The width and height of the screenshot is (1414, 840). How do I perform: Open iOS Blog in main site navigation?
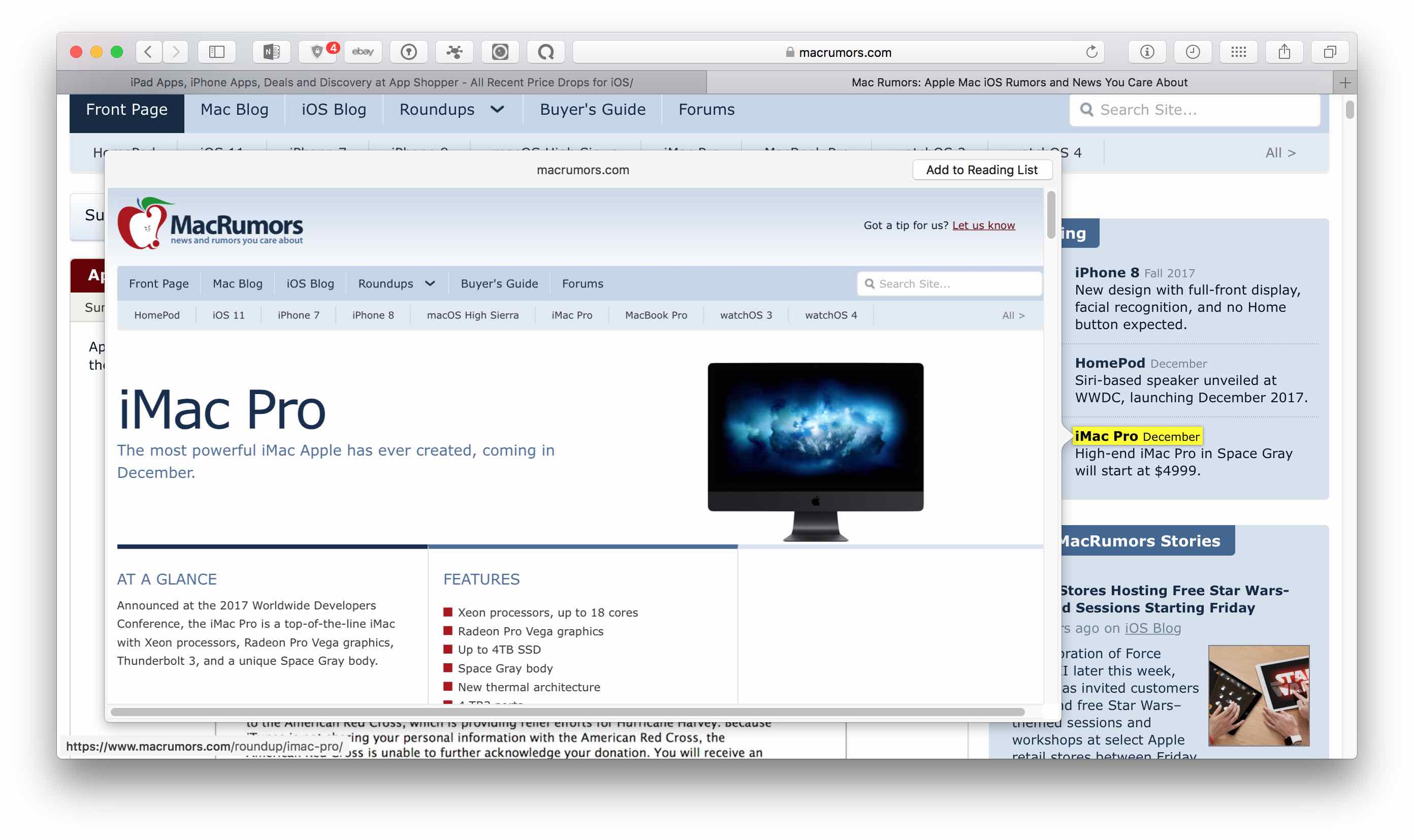click(334, 110)
